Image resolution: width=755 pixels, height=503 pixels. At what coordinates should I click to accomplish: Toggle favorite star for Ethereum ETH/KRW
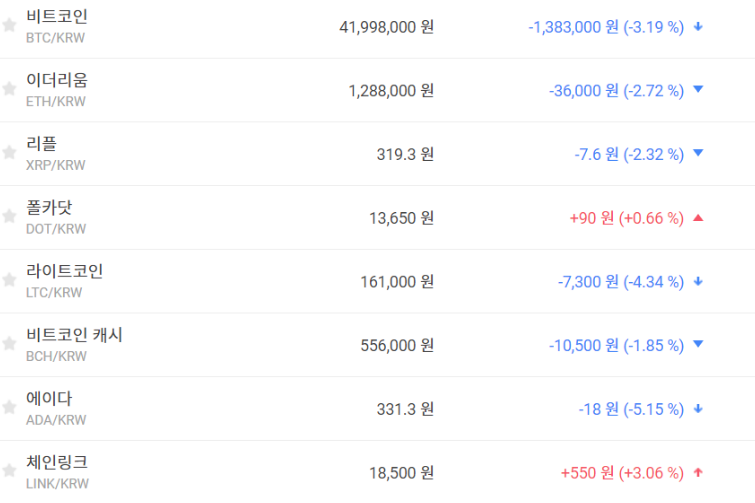point(9,89)
